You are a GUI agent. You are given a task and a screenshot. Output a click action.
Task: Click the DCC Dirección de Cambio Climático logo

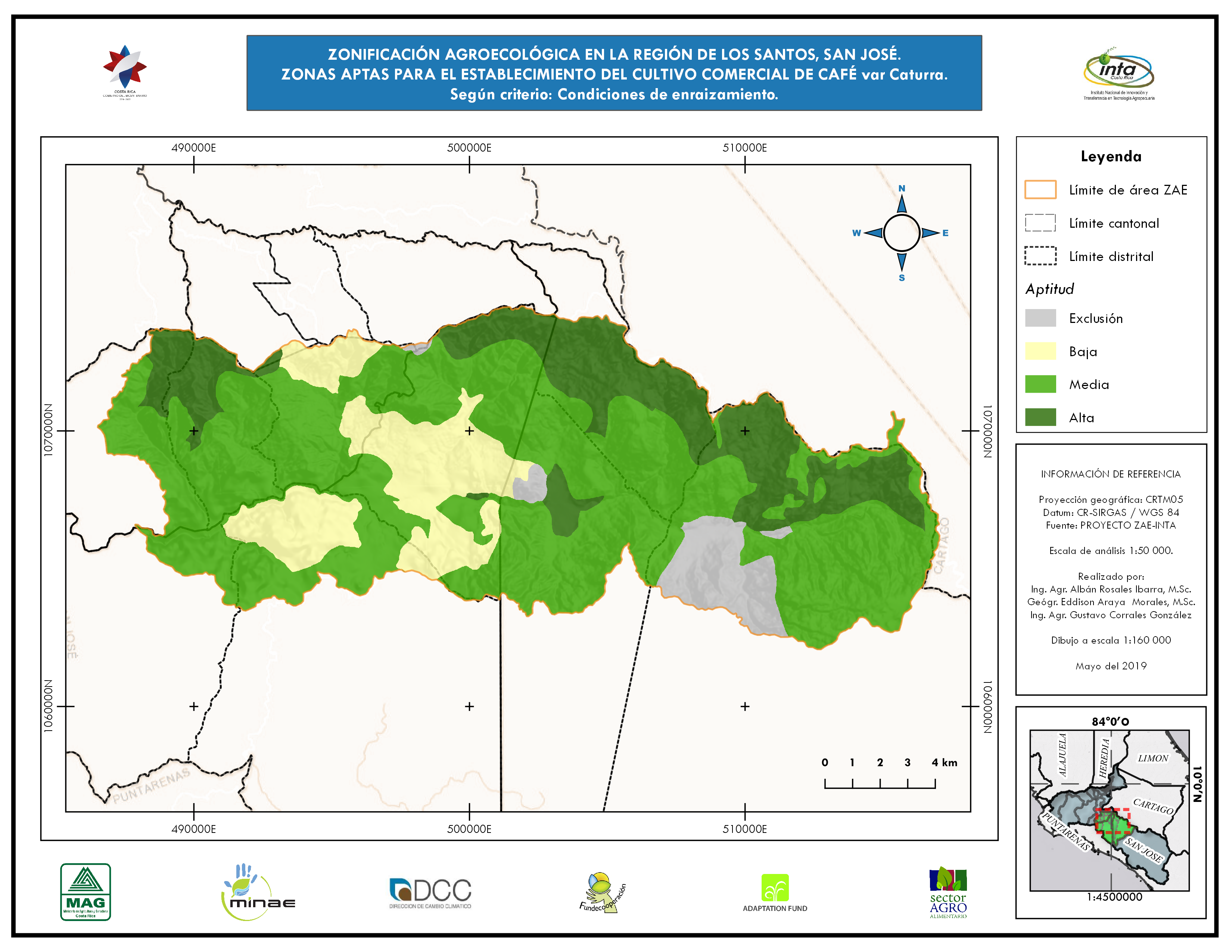click(x=430, y=893)
